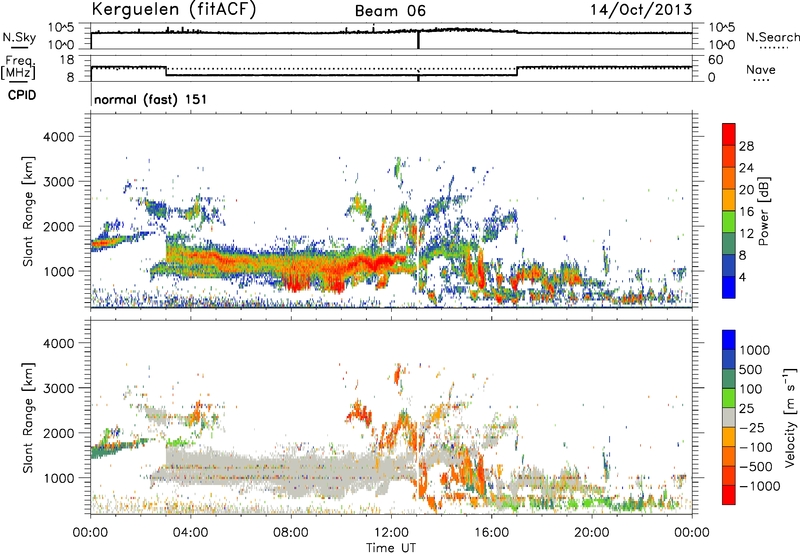Image resolution: width=800 pixels, height=554 pixels.
Task: Click the red segment of Power colorbar
Action: (729, 134)
